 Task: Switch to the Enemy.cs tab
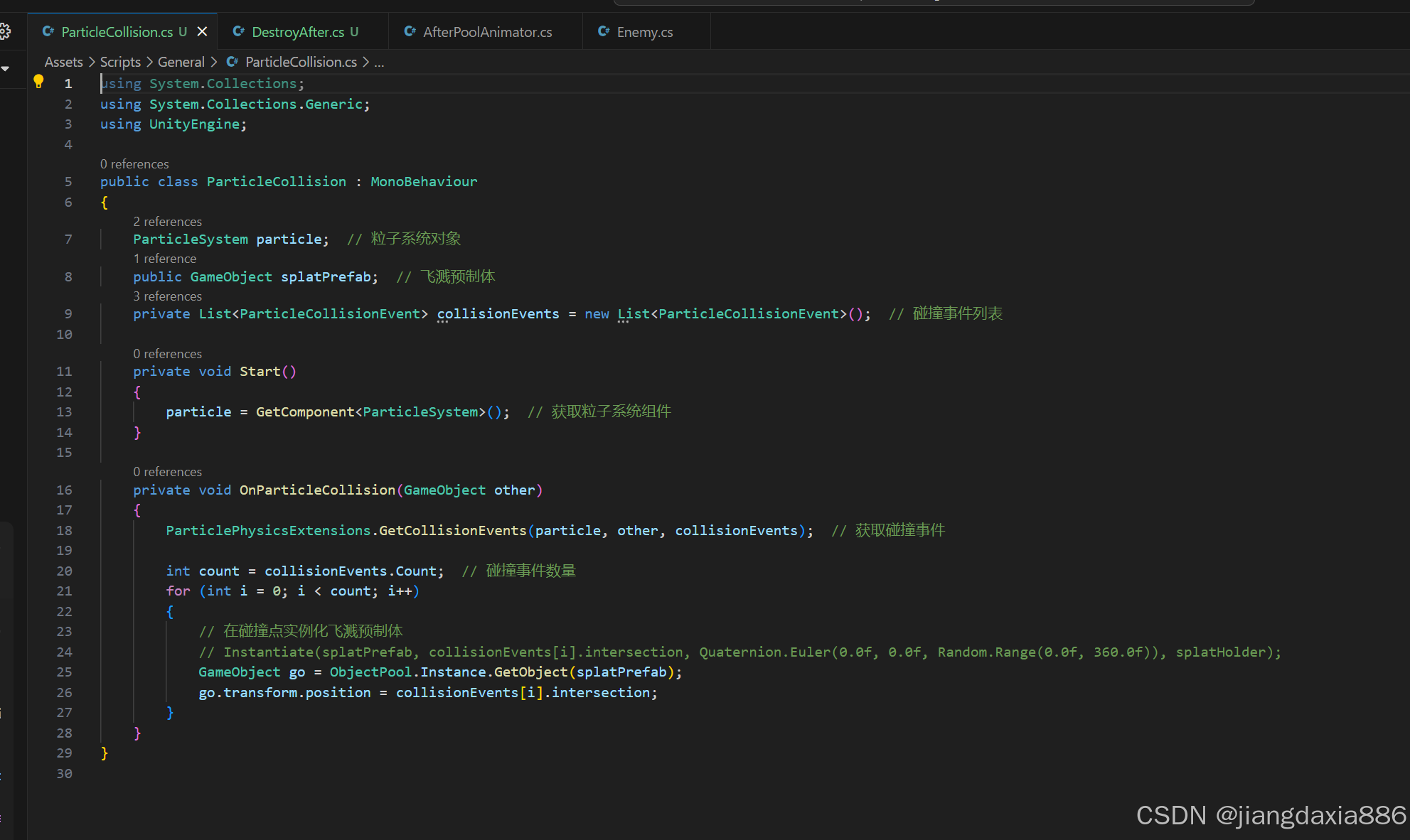pos(644,32)
